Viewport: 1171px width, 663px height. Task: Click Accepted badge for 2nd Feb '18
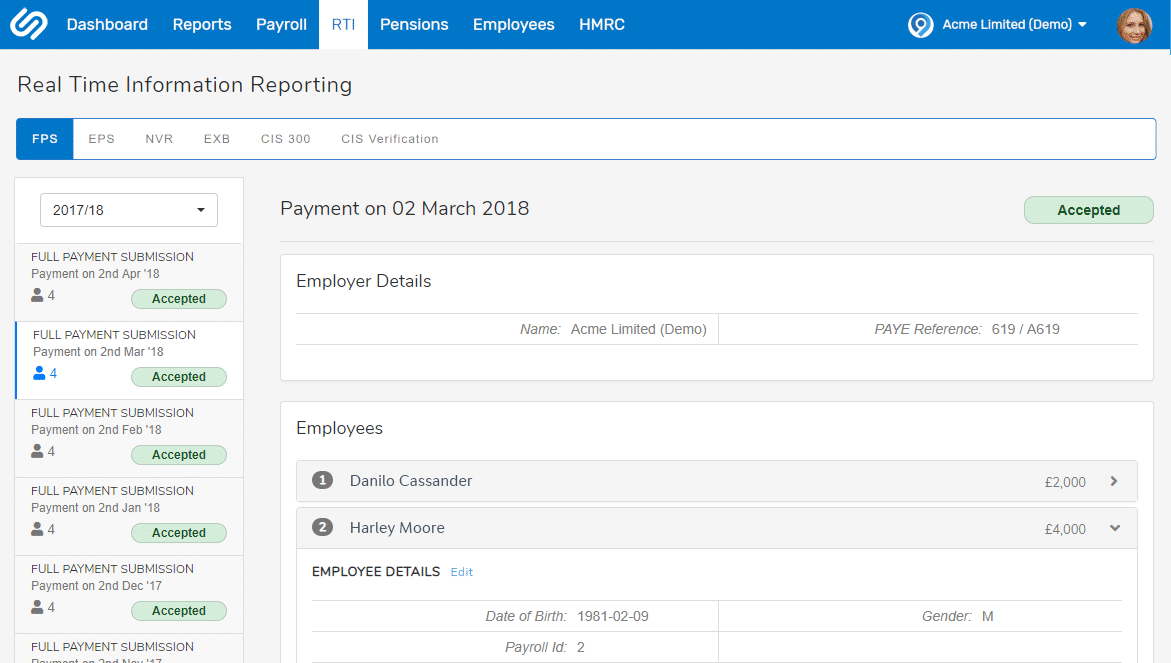tap(178, 455)
